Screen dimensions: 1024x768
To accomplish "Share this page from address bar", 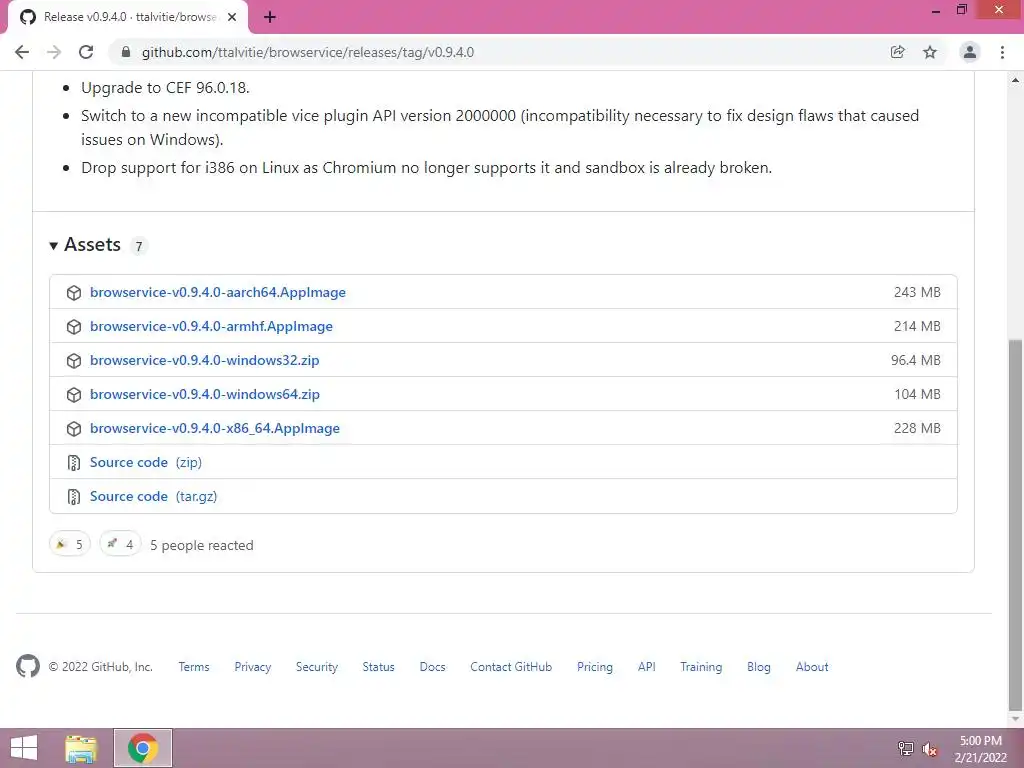I will (x=898, y=52).
